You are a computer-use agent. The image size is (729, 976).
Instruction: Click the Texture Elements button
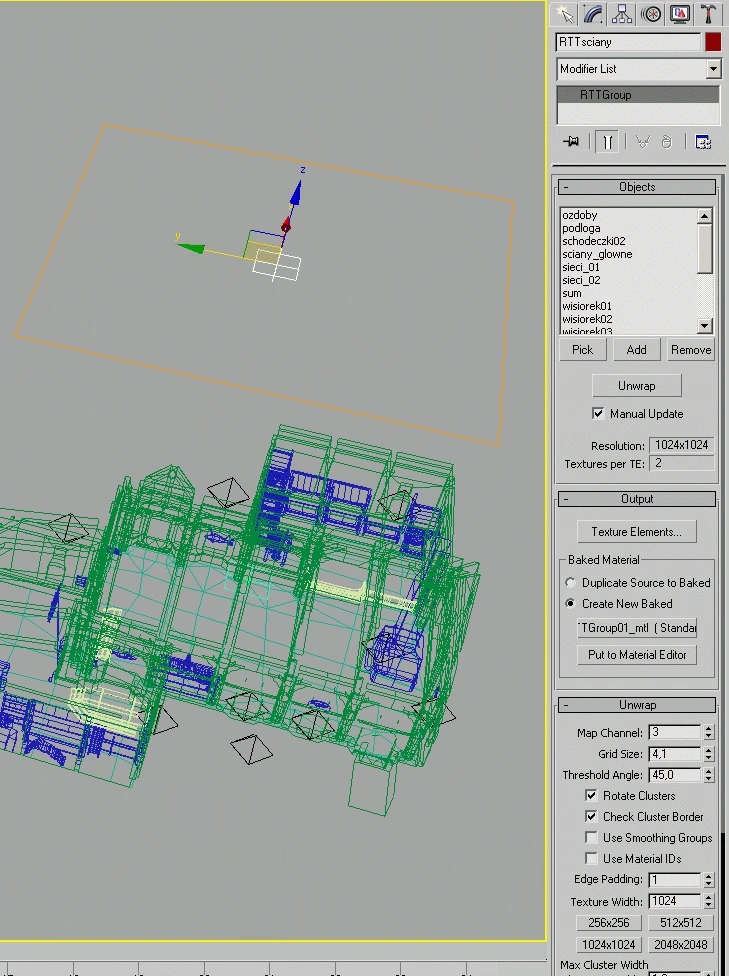(636, 532)
